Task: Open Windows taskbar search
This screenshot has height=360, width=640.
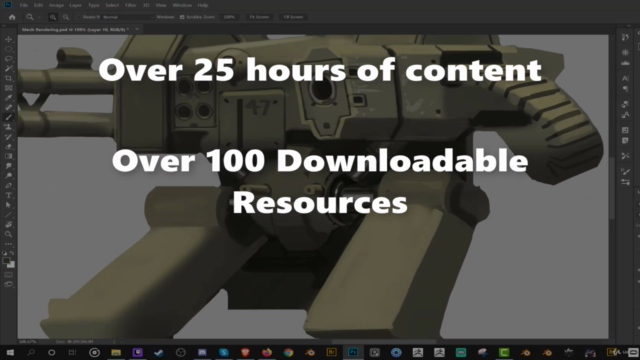Action: click(31, 352)
